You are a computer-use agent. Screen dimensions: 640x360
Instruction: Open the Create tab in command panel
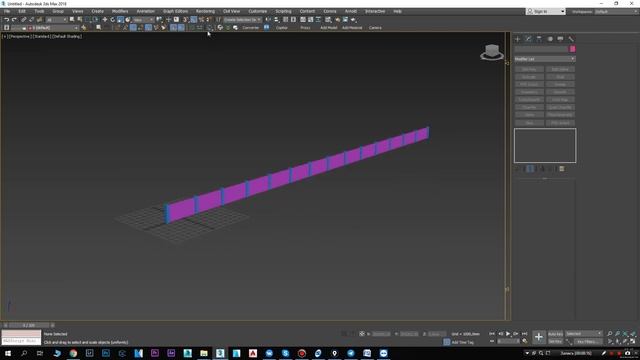[x=518, y=39]
